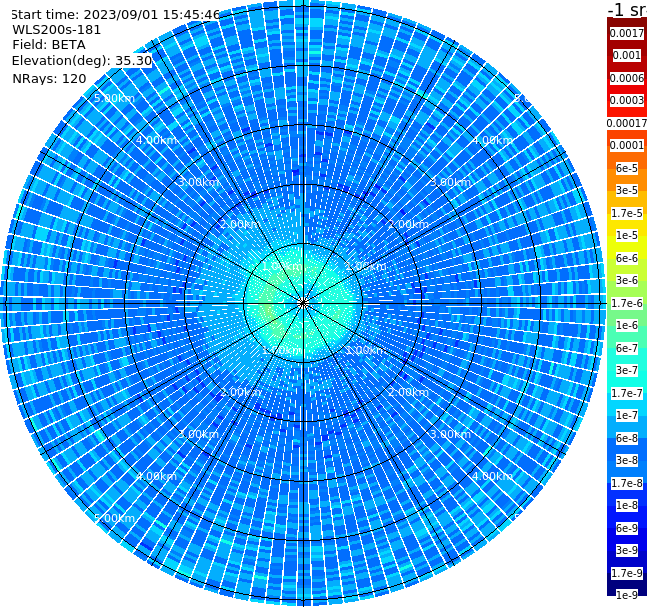Select the 6e-6 colorbar tick label
647x607 pixels.
[x=627, y=258]
